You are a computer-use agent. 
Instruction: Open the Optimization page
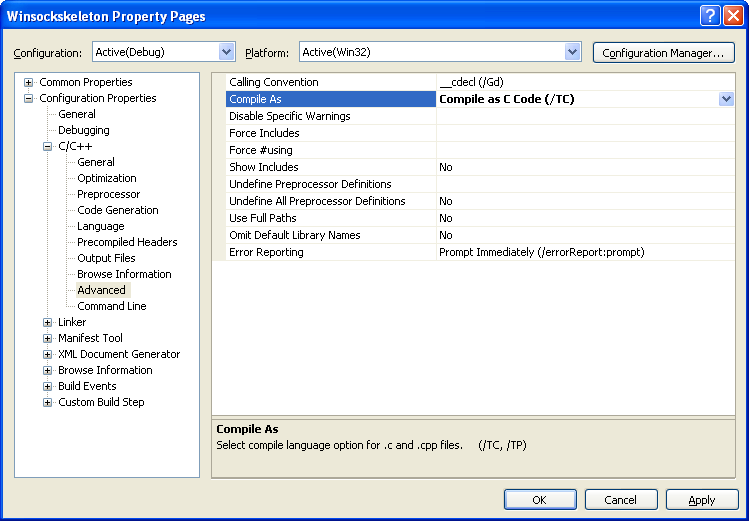point(107,178)
